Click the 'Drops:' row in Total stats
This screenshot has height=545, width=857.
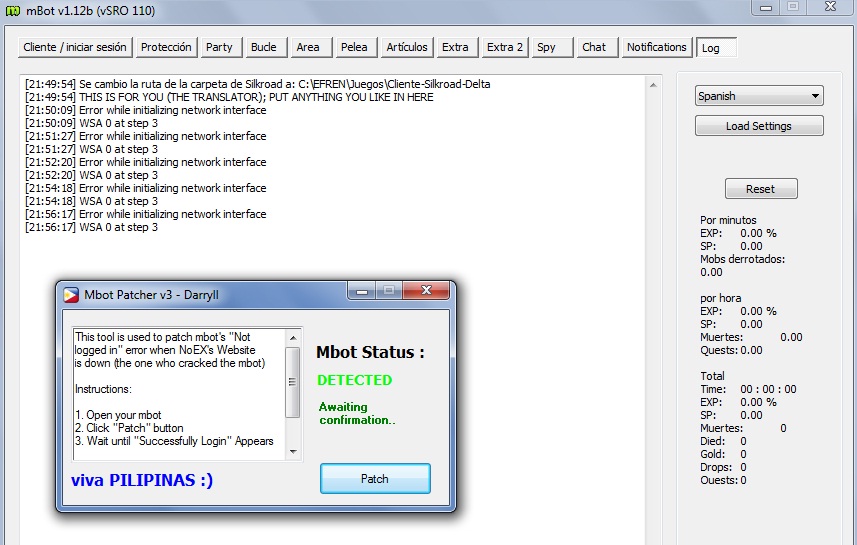tap(723, 468)
